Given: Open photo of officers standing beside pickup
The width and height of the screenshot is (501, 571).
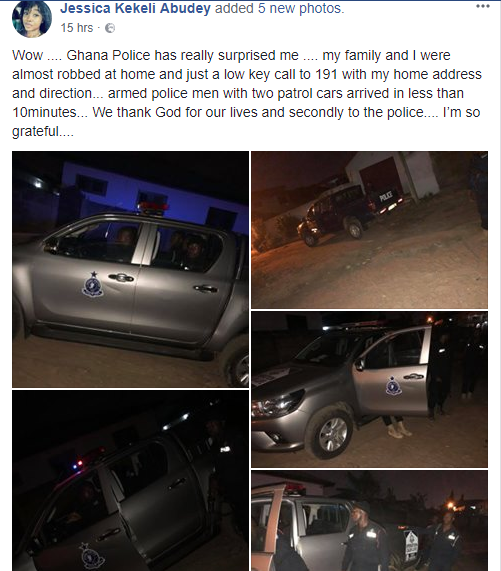Looking at the screenshot, I should pyautogui.click(x=369, y=520).
